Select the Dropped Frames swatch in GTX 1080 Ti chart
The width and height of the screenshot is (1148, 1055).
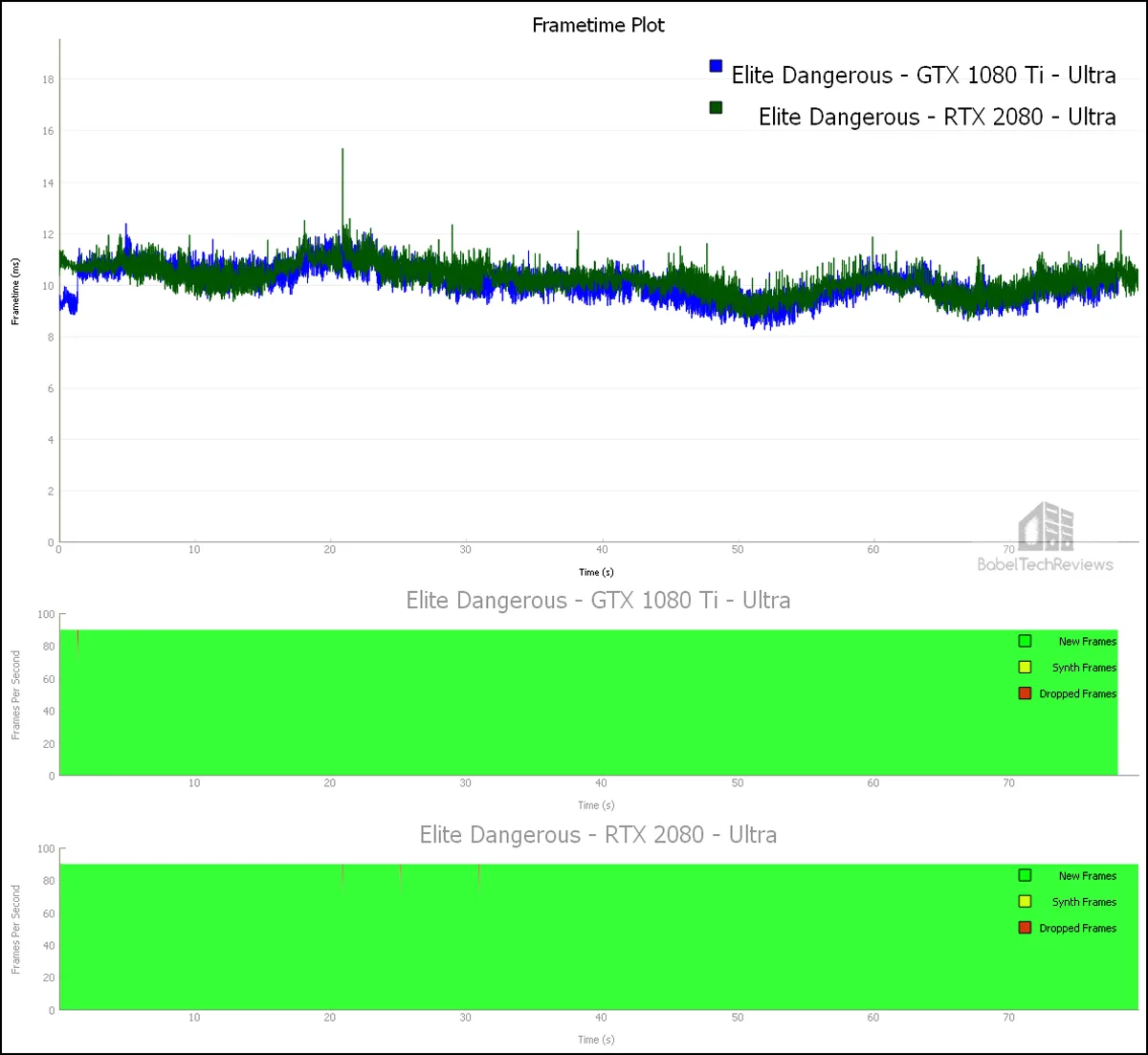(x=1025, y=693)
